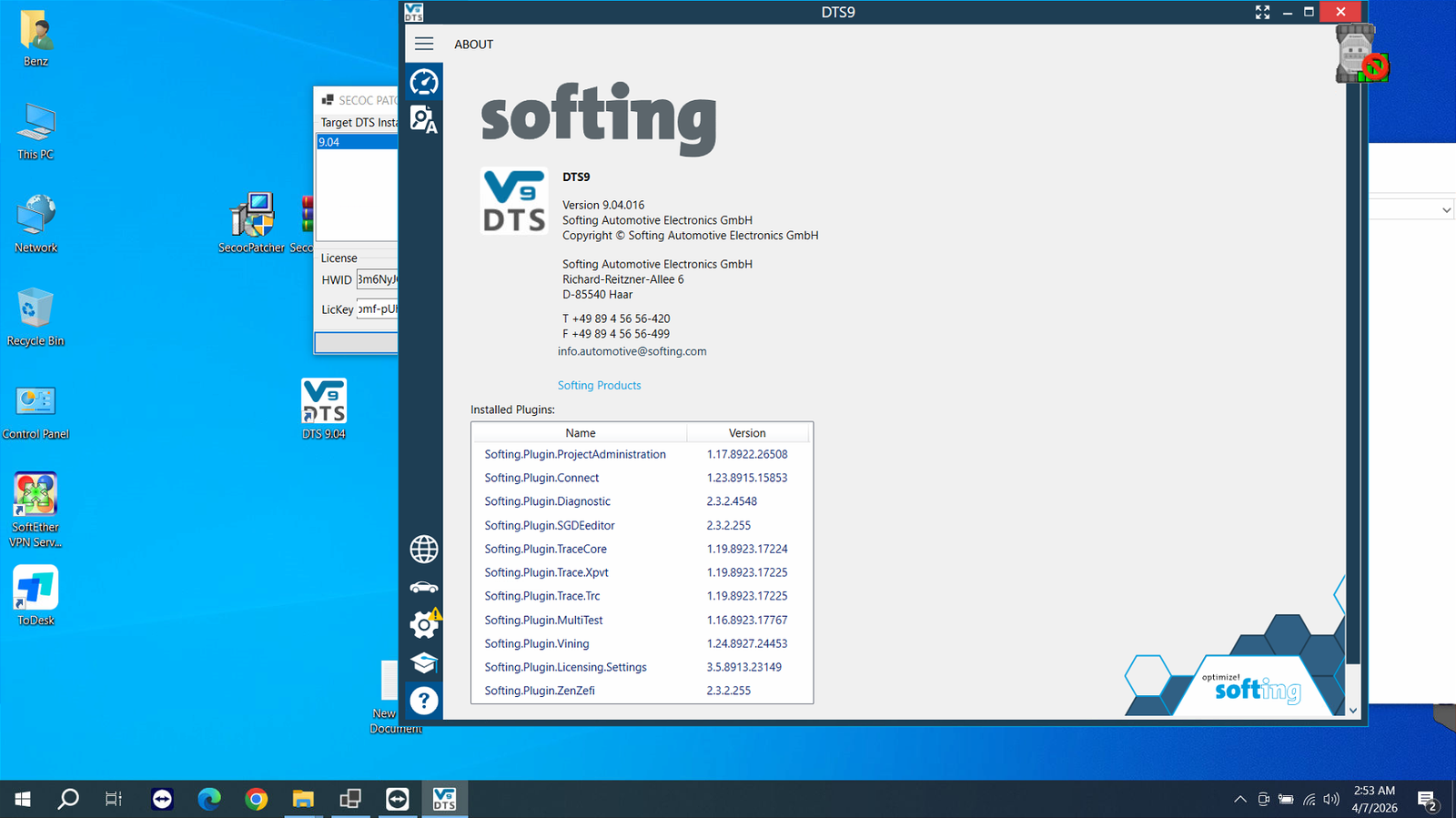This screenshot has height=818, width=1456.
Task: Click LicKey field in SECOC Patcher window
Action: pos(377,308)
